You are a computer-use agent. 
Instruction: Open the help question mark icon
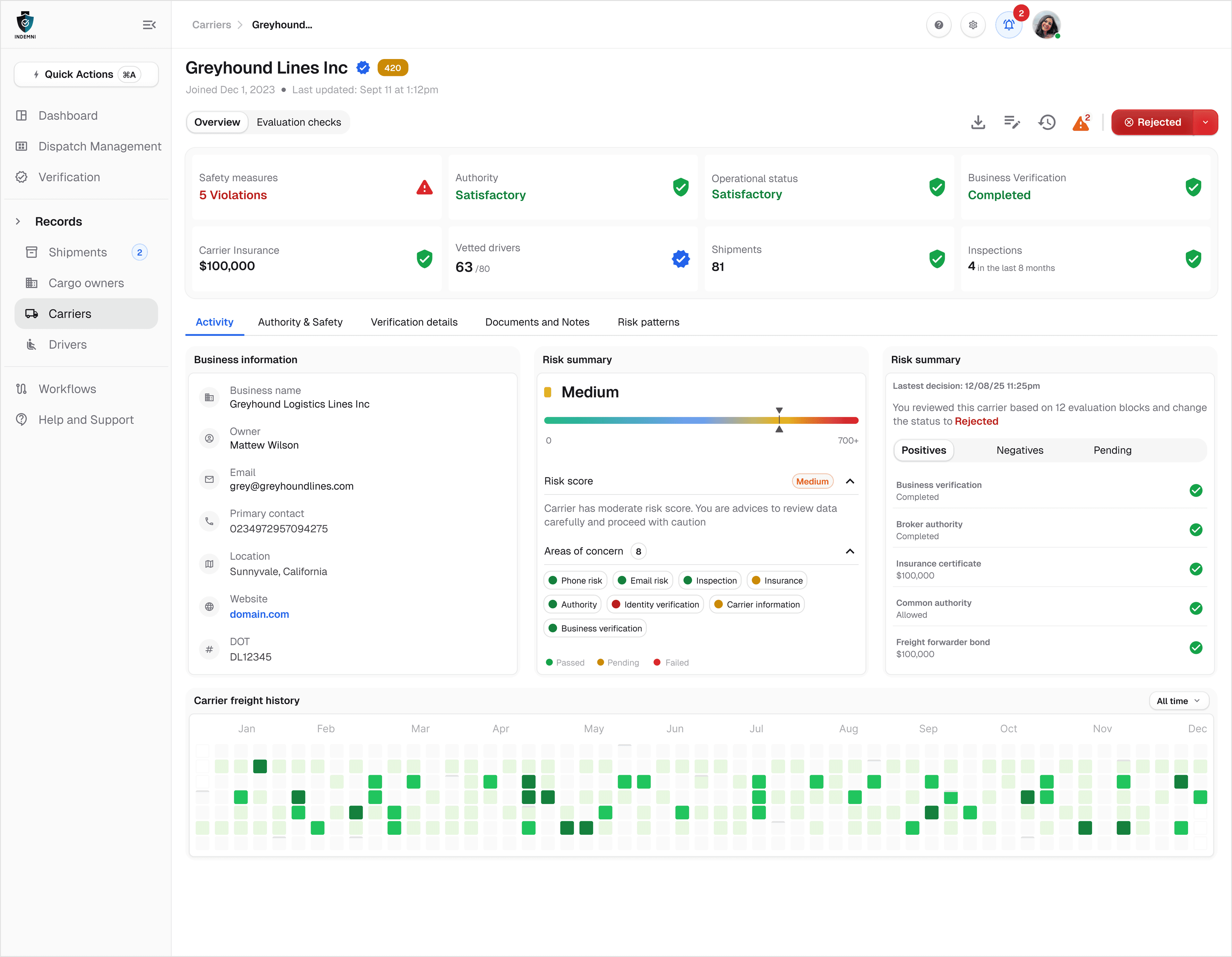tap(939, 25)
